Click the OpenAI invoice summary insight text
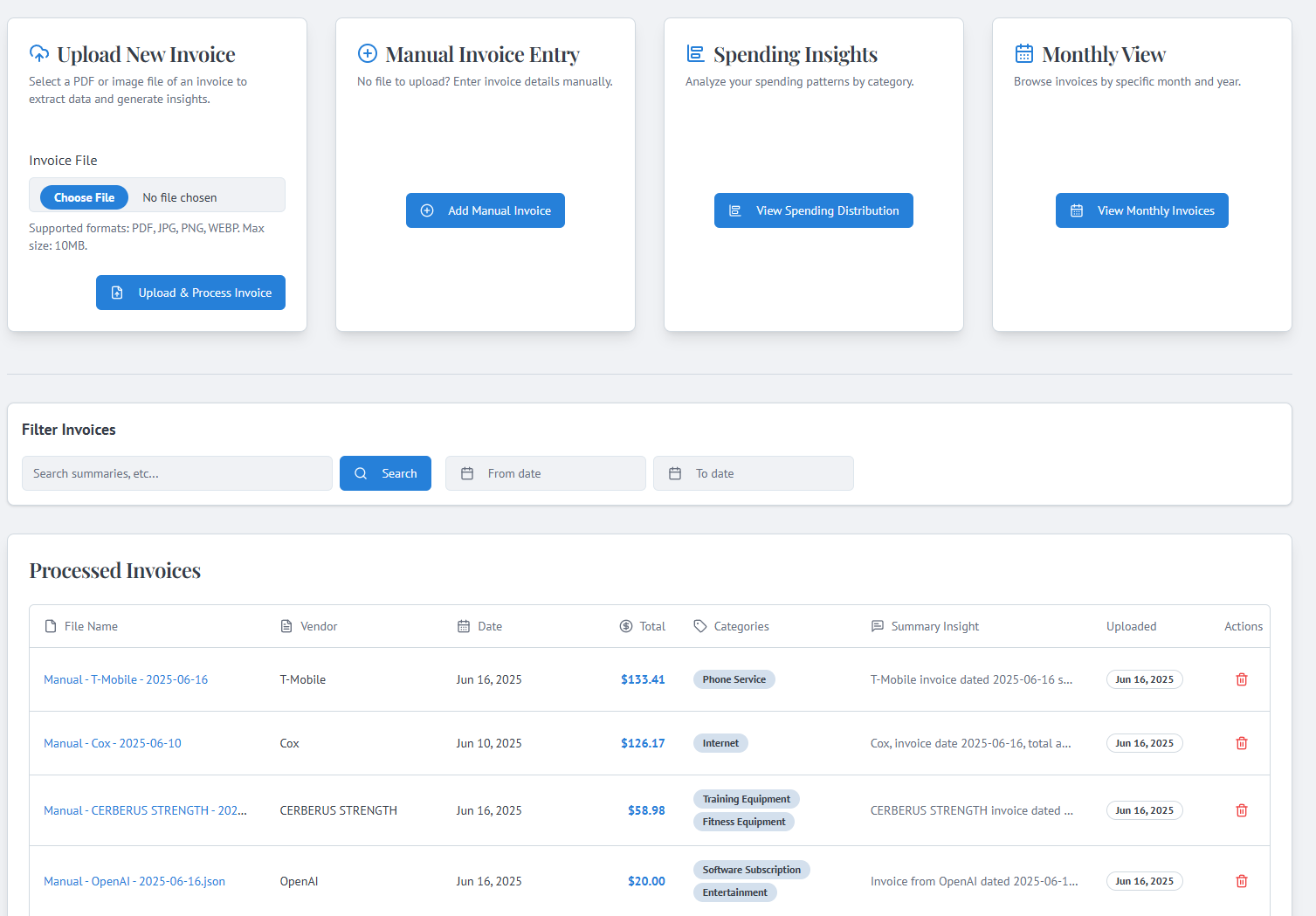Viewport: 1316px width, 916px height. [x=975, y=881]
